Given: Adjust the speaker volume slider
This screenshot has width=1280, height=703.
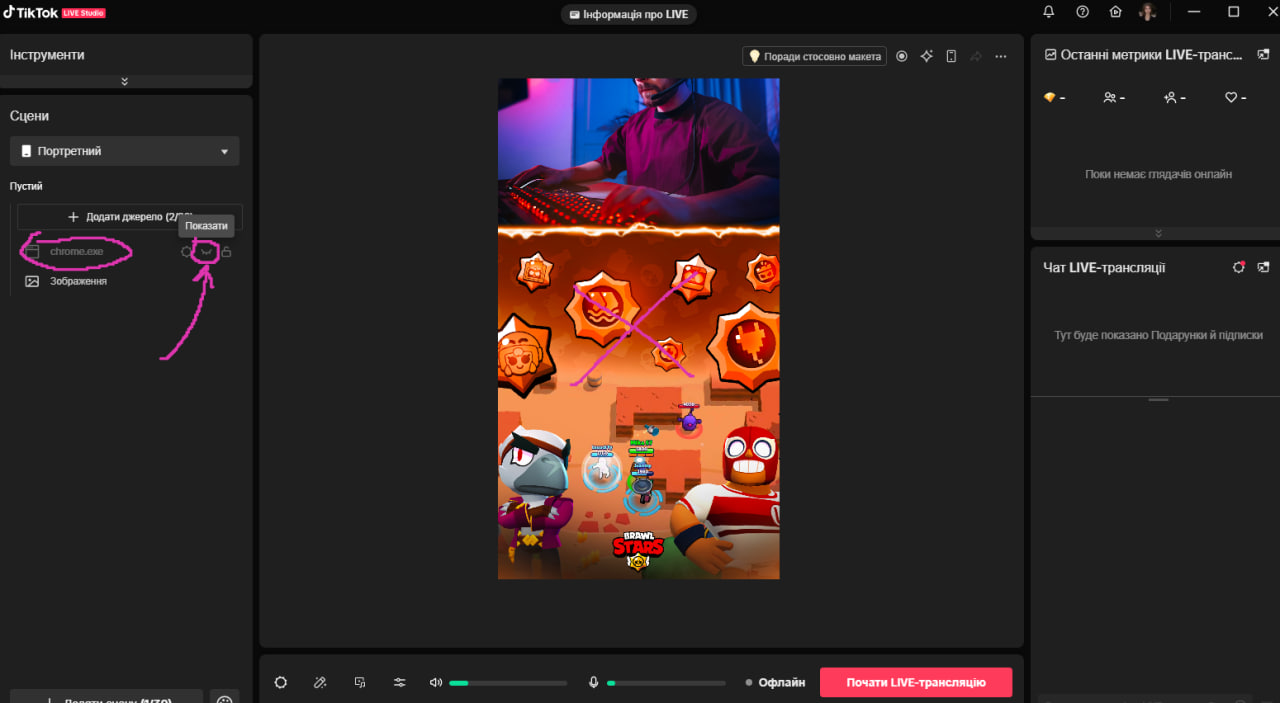Looking at the screenshot, I should (x=508, y=683).
